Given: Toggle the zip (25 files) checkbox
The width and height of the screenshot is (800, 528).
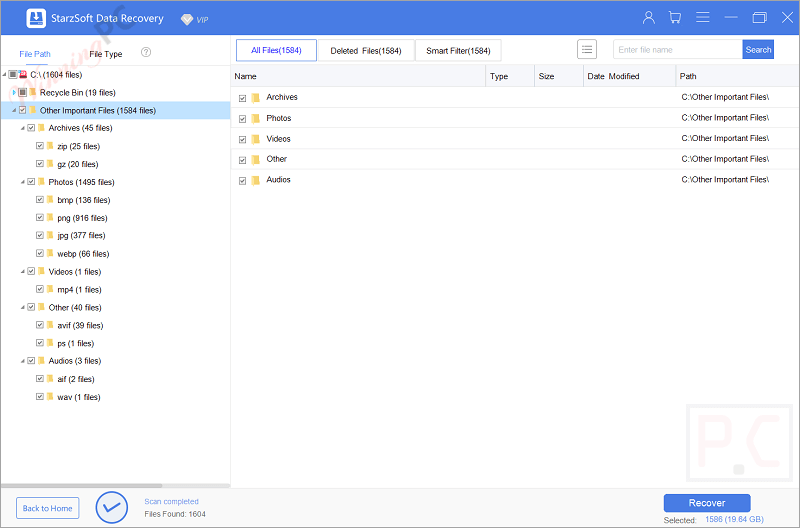Looking at the screenshot, I should [x=40, y=146].
